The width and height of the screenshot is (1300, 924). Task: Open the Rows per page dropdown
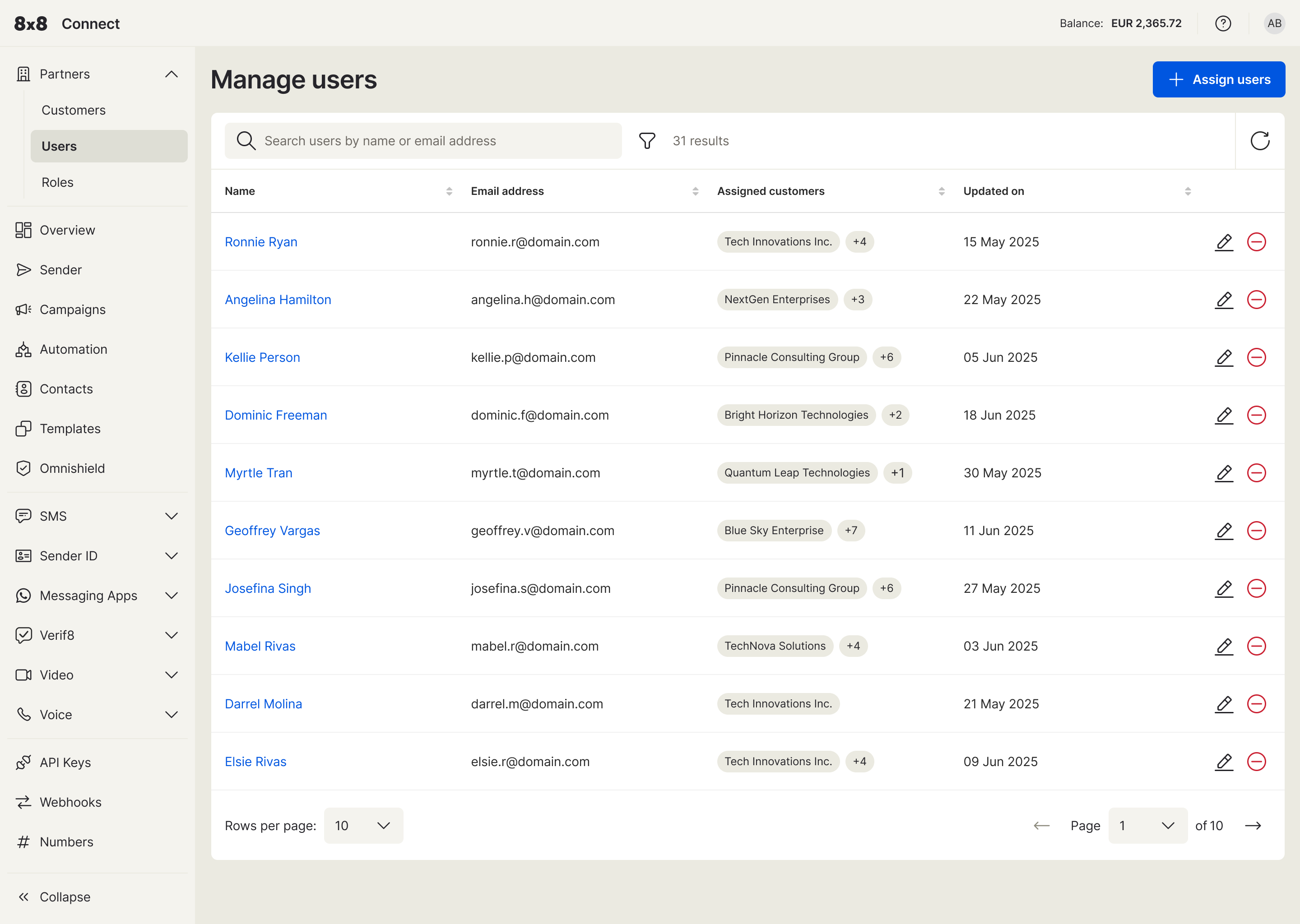[363, 825]
